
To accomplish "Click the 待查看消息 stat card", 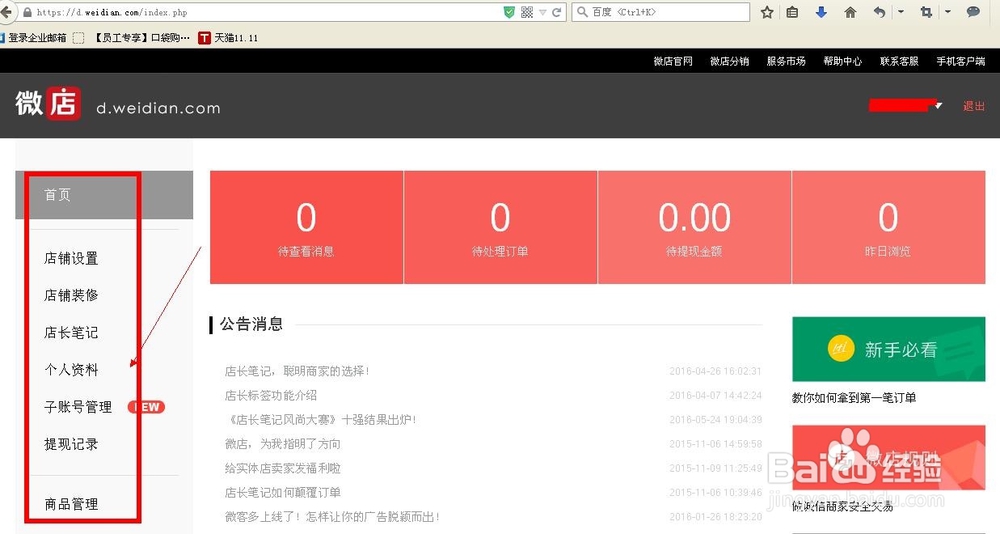I will pyautogui.click(x=306, y=227).
